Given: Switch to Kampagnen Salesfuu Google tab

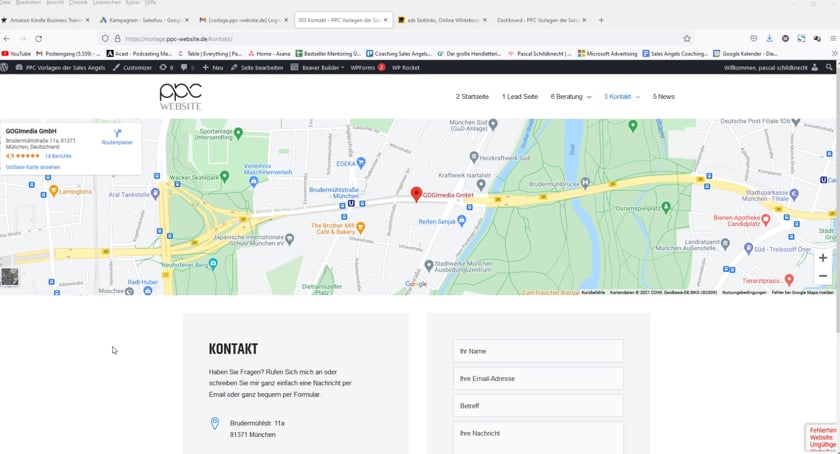Looking at the screenshot, I should pyautogui.click(x=144, y=20).
